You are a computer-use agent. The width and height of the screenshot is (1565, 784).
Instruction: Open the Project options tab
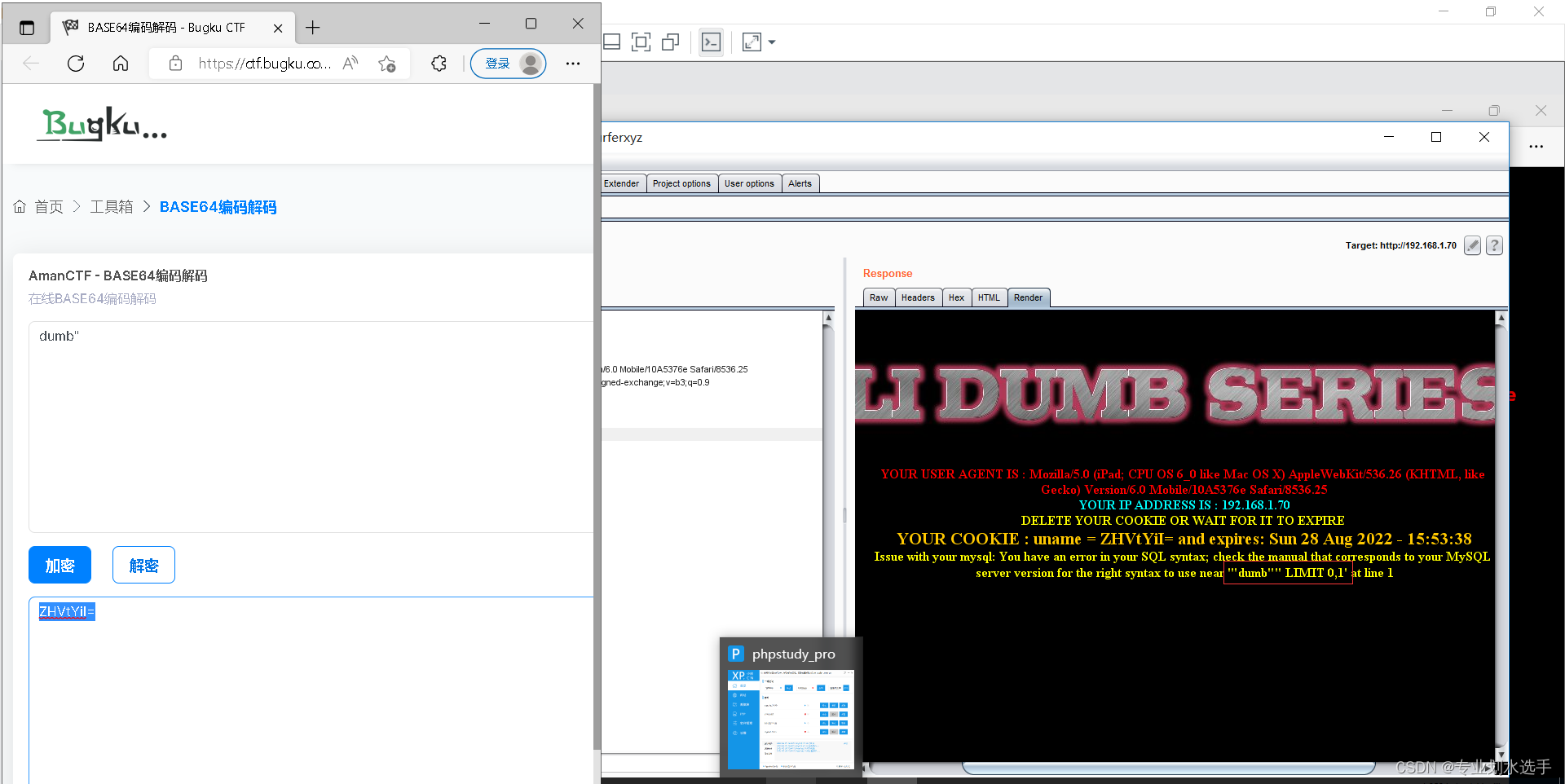(x=681, y=183)
